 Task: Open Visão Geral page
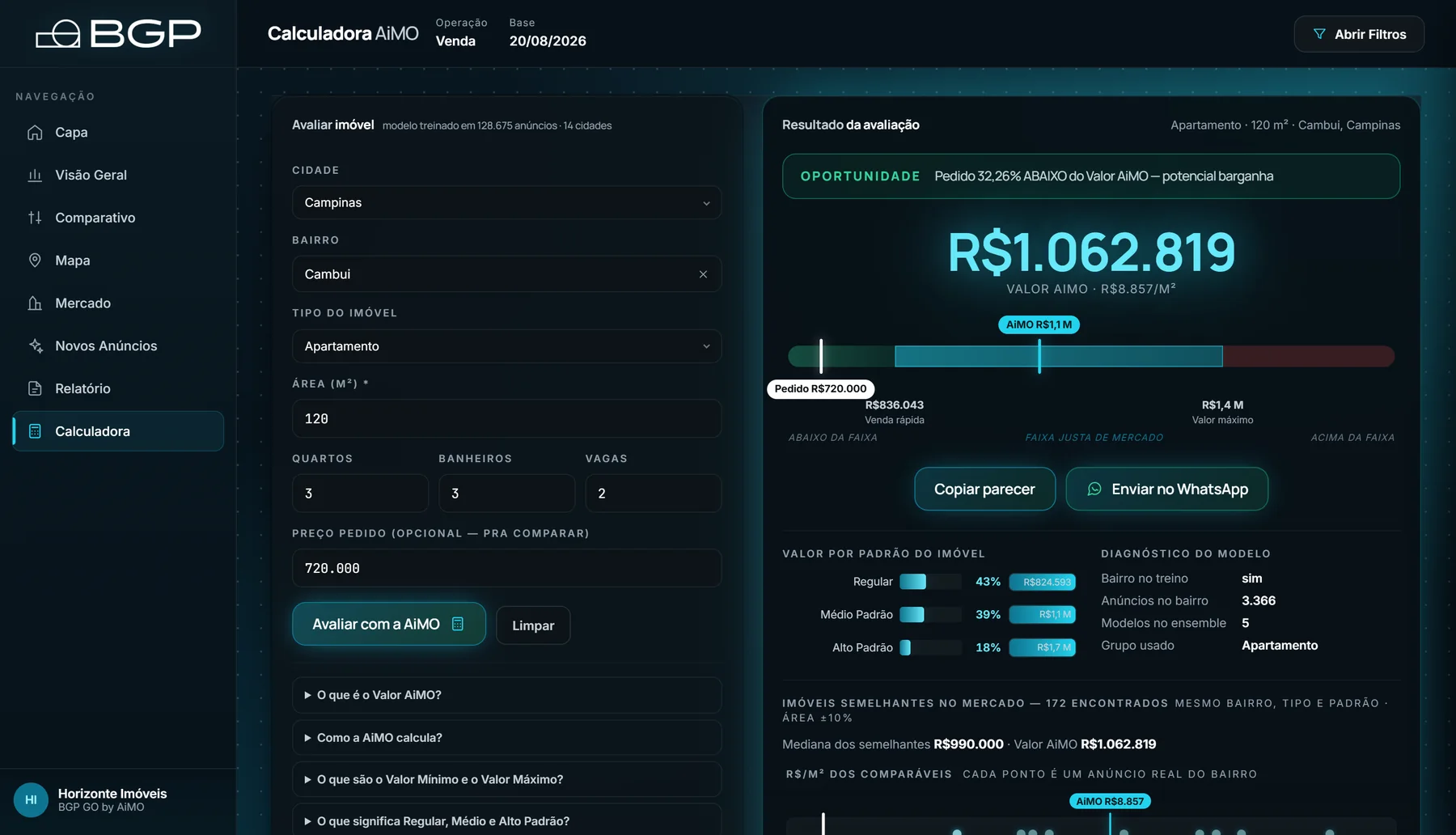(x=118, y=175)
